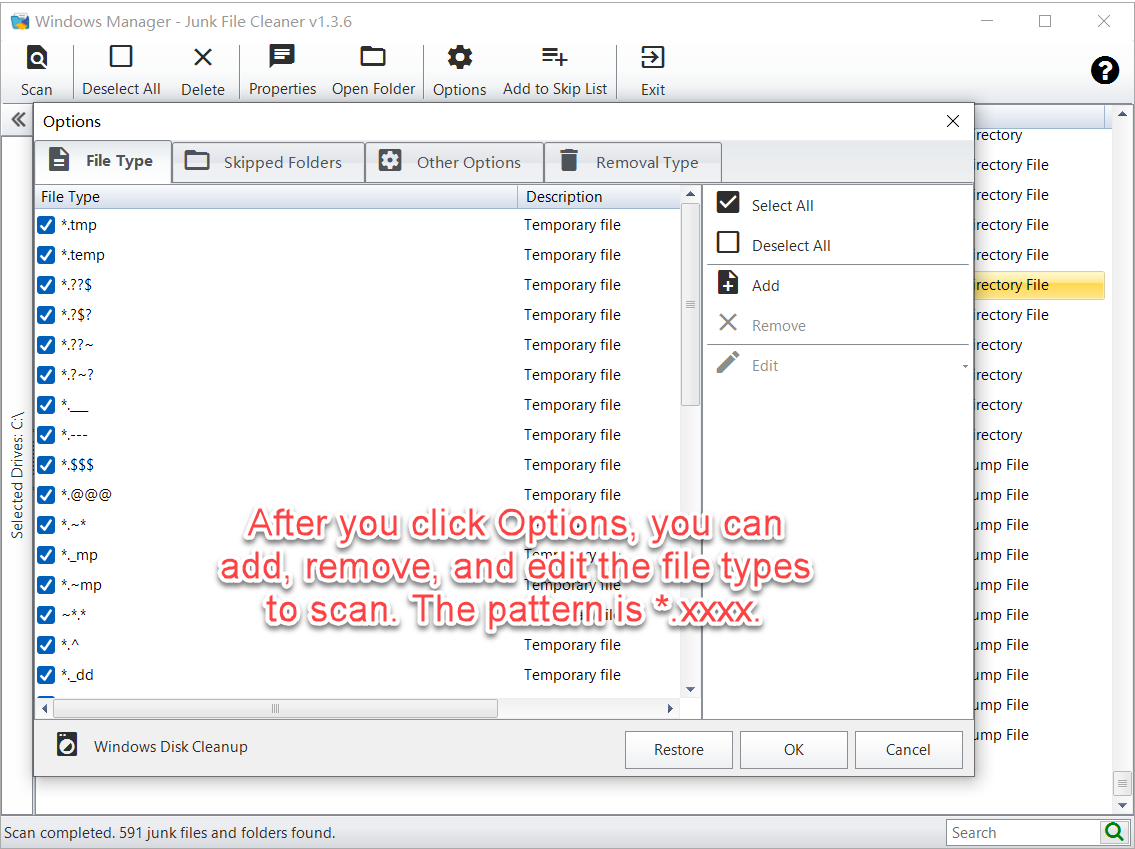Screen dimensions: 1135x849
Task: Sort by the Description column header
Action: [599, 197]
